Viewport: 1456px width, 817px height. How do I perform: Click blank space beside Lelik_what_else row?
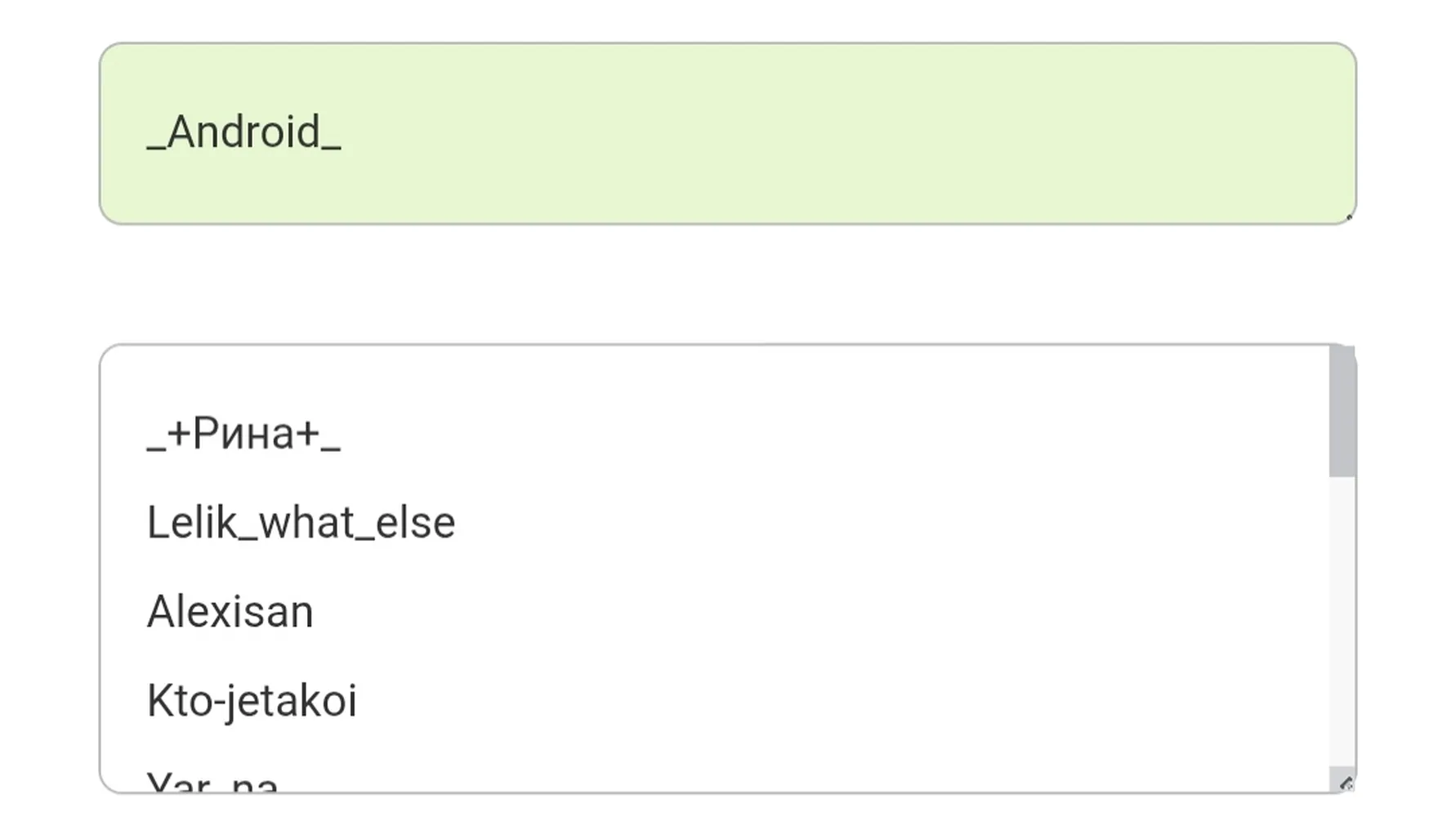[891, 522]
